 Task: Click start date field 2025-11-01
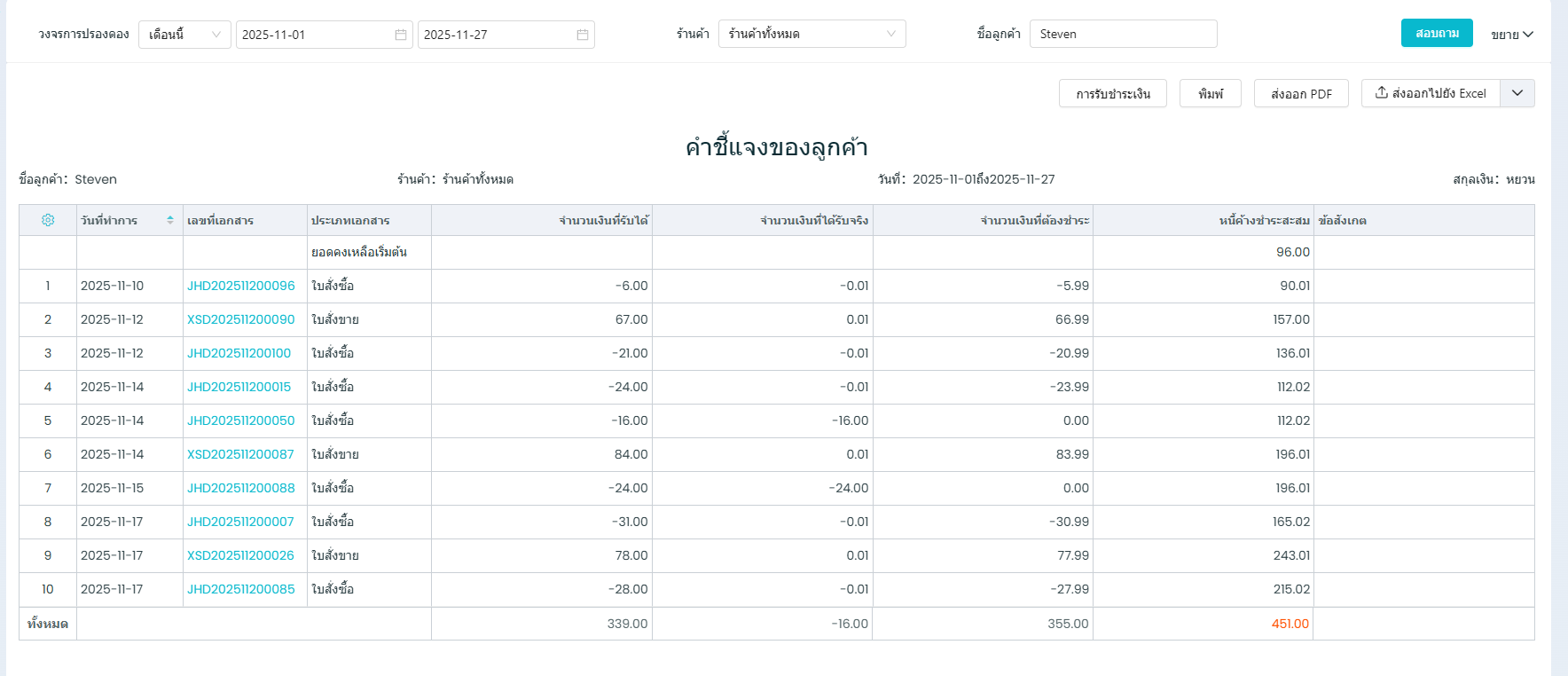310,35
